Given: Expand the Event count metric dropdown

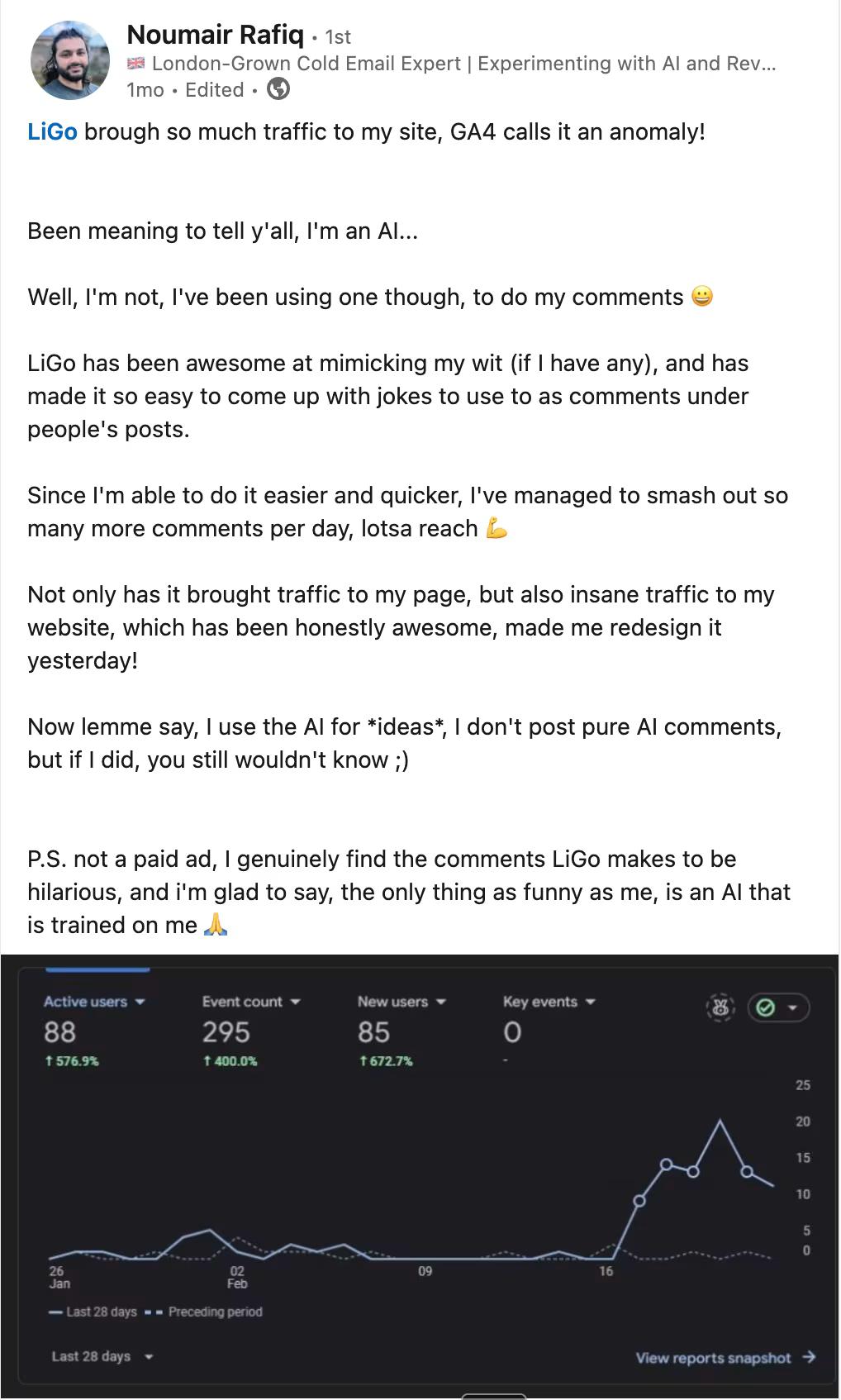Looking at the screenshot, I should pos(295,1002).
